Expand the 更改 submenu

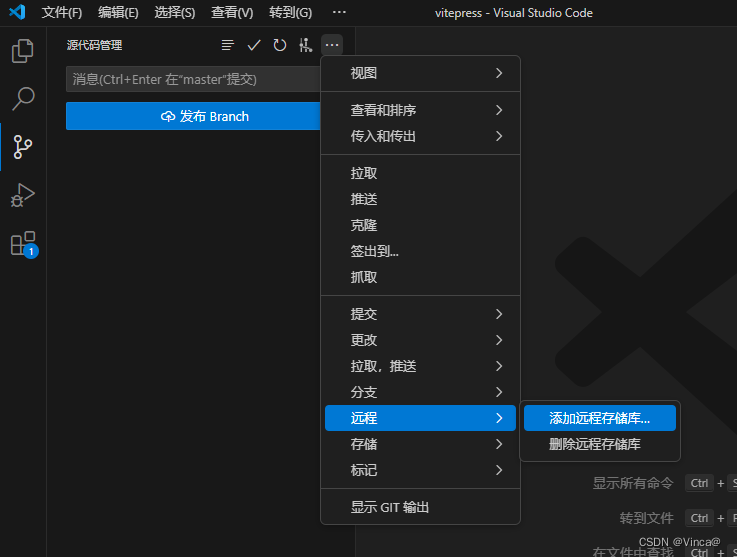point(420,340)
